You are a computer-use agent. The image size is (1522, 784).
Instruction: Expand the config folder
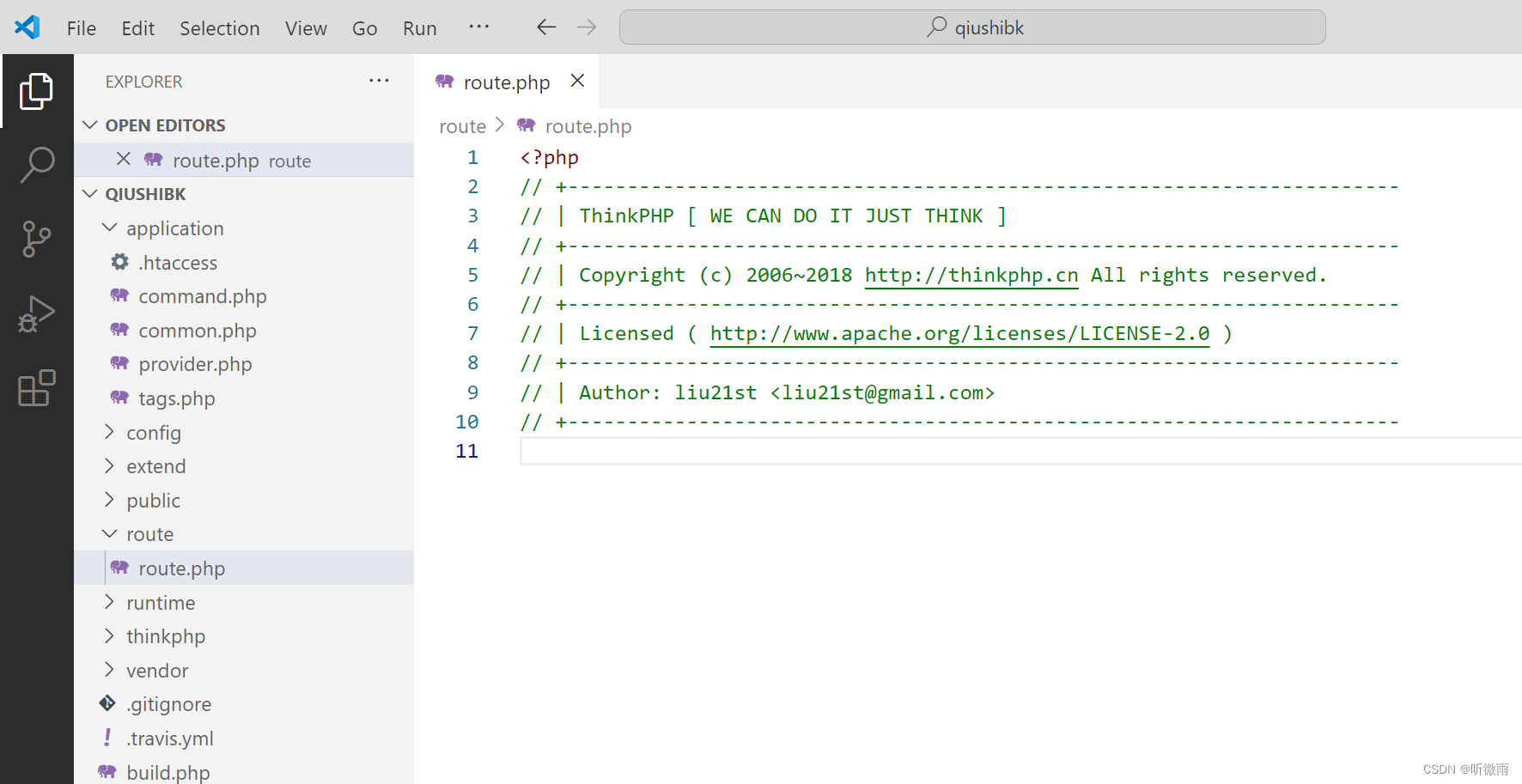point(109,432)
